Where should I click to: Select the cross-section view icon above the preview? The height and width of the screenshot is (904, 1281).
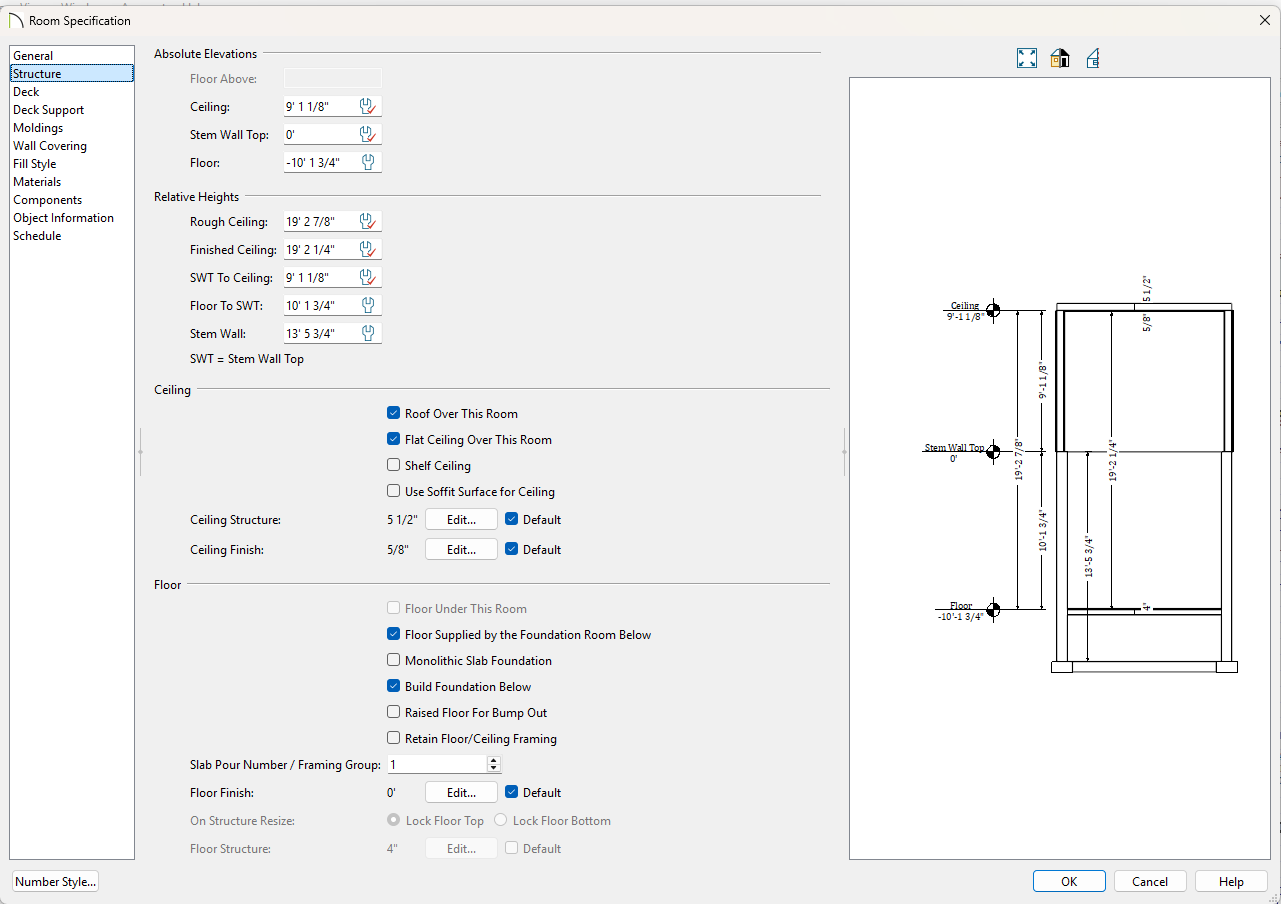(x=1093, y=58)
